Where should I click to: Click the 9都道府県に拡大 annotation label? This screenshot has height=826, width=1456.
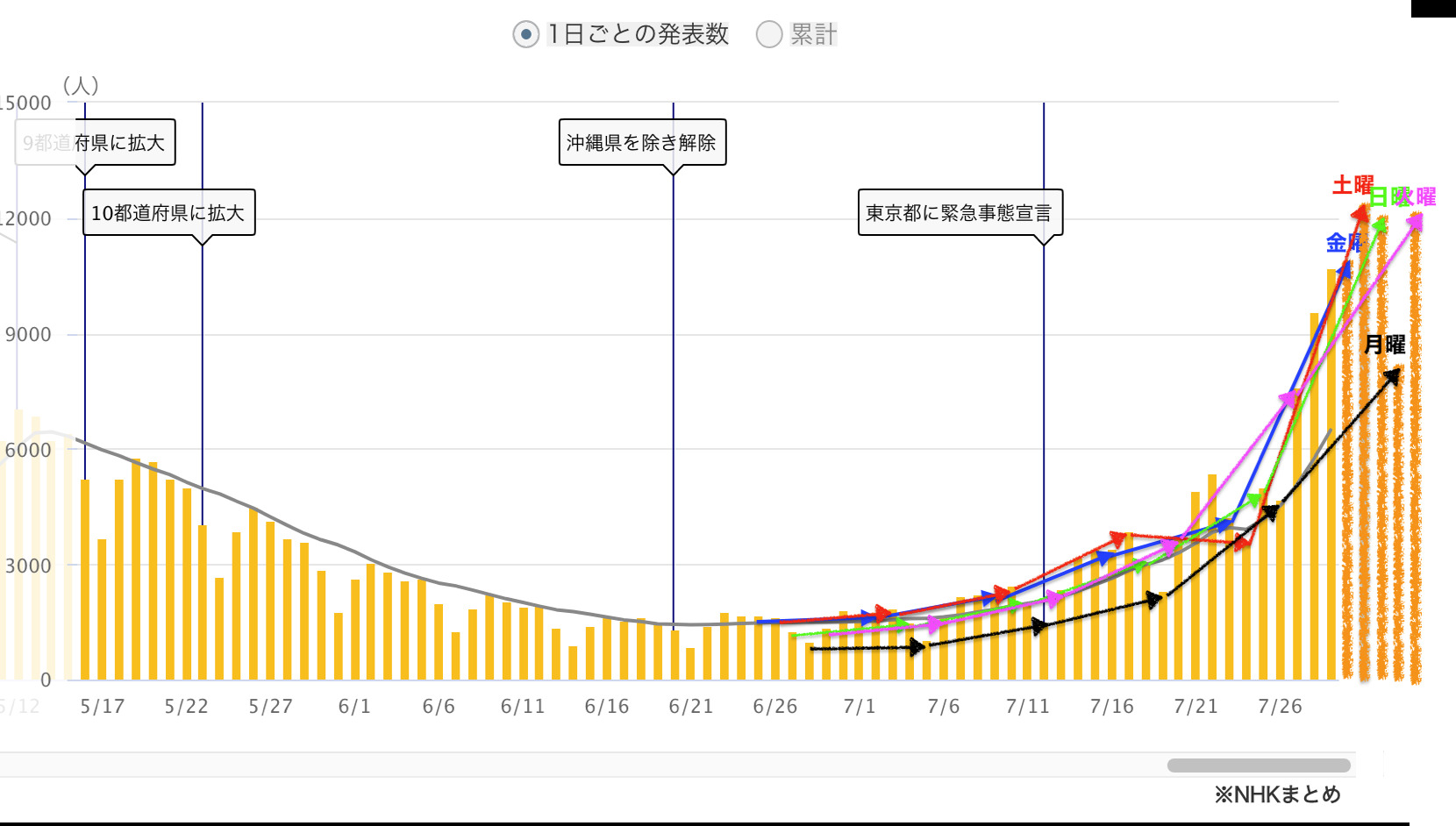pyautogui.click(x=95, y=143)
